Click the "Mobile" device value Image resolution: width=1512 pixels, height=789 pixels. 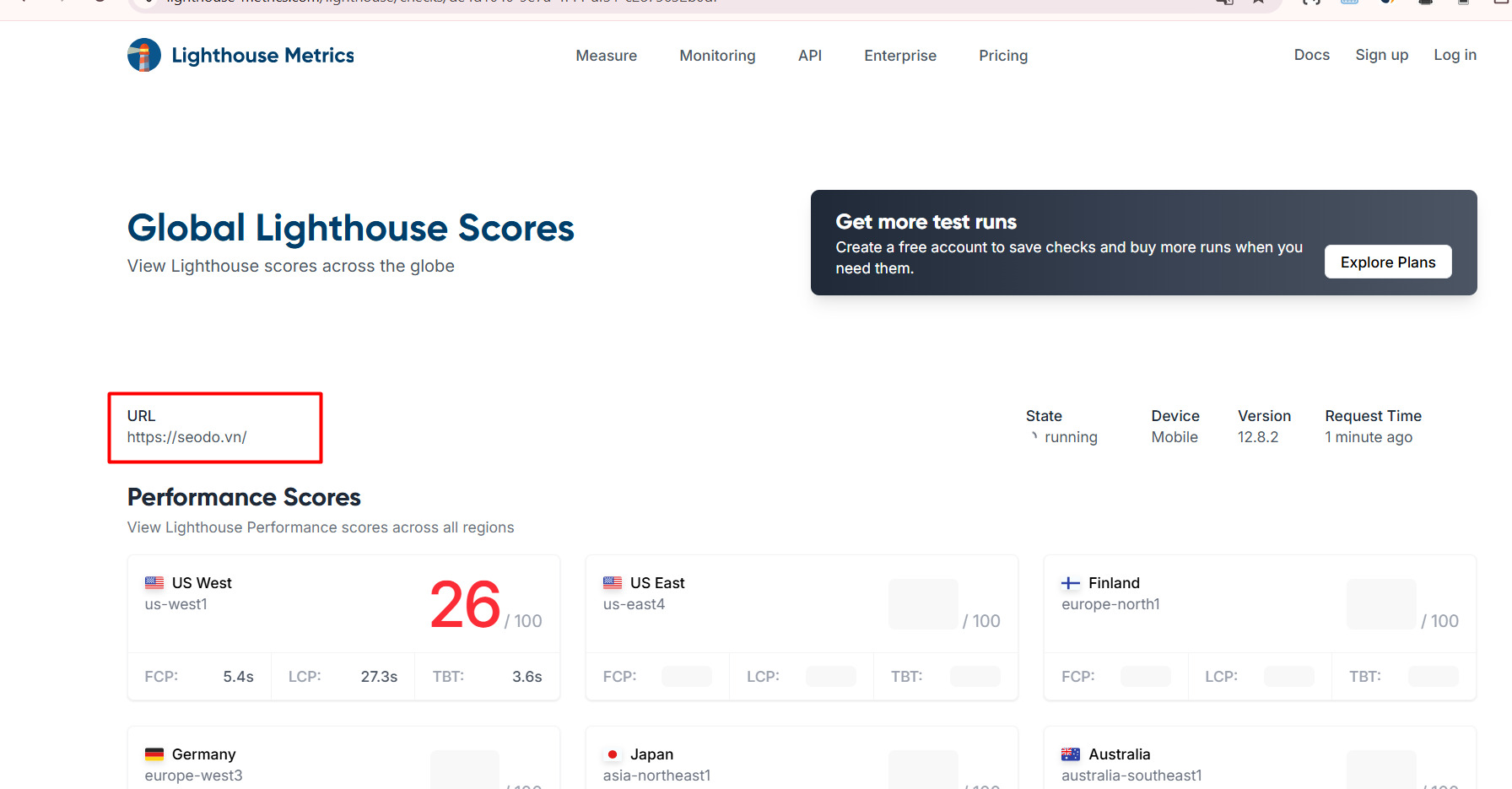1174,437
